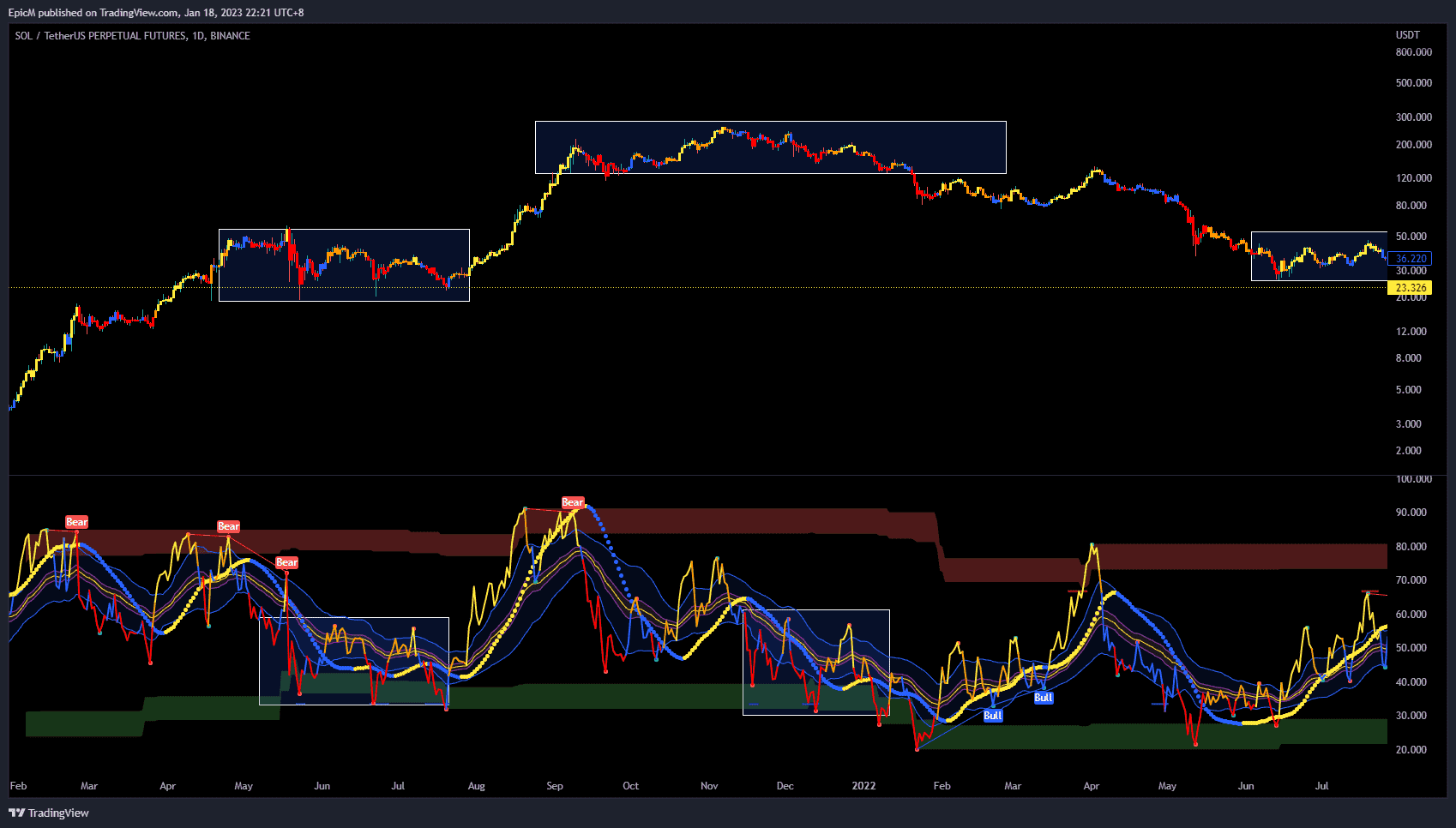Click the 40.000 oscillator scale value
The image size is (1456, 828).
tap(1411, 682)
